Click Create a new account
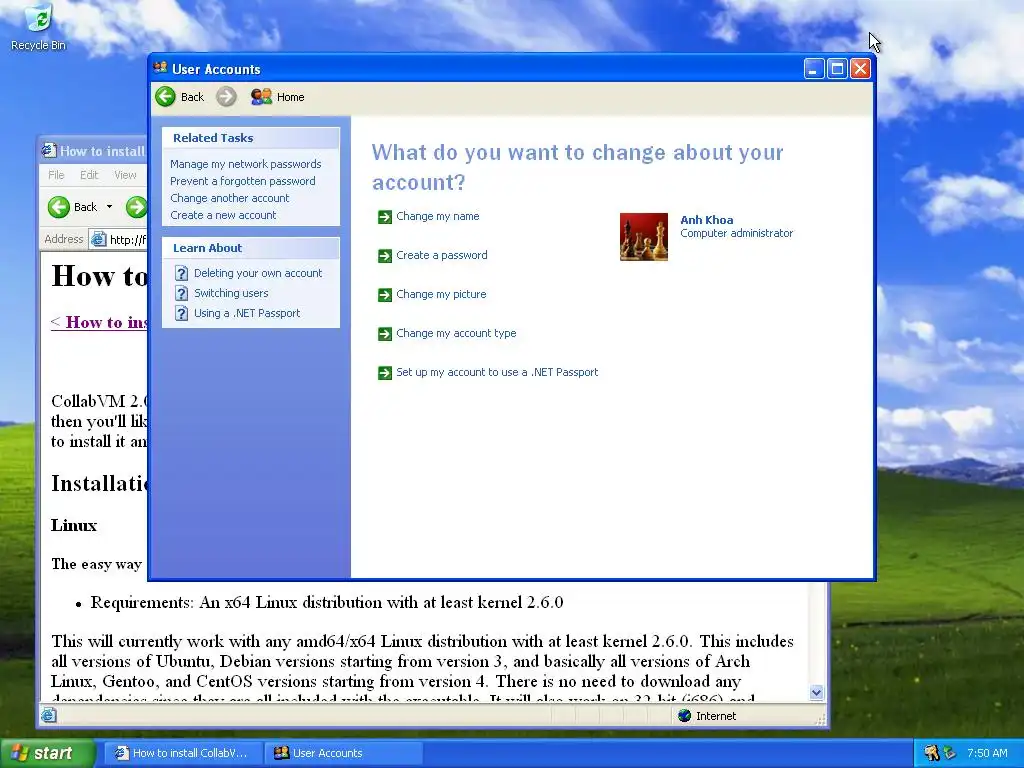The height and width of the screenshot is (768, 1024). pyautogui.click(x=223, y=215)
